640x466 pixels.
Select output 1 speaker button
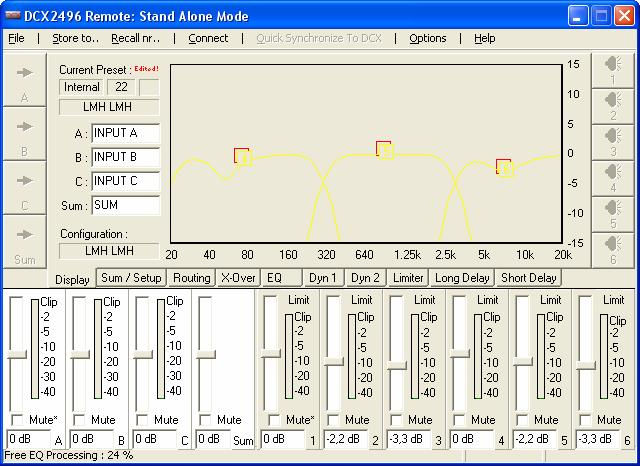[613, 70]
